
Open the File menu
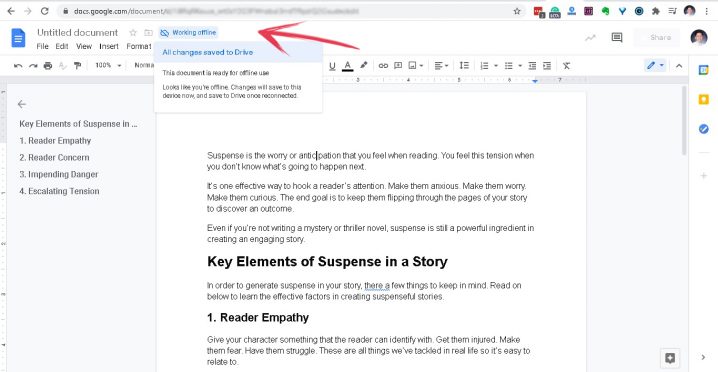click(x=43, y=46)
